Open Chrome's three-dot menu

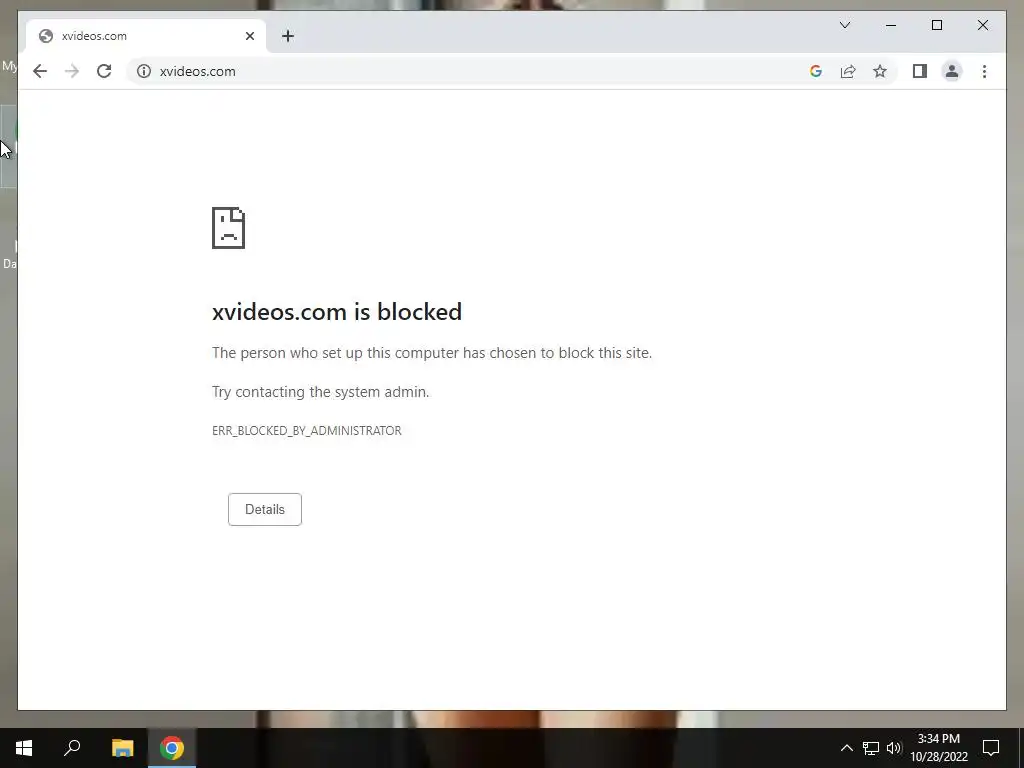tap(984, 71)
